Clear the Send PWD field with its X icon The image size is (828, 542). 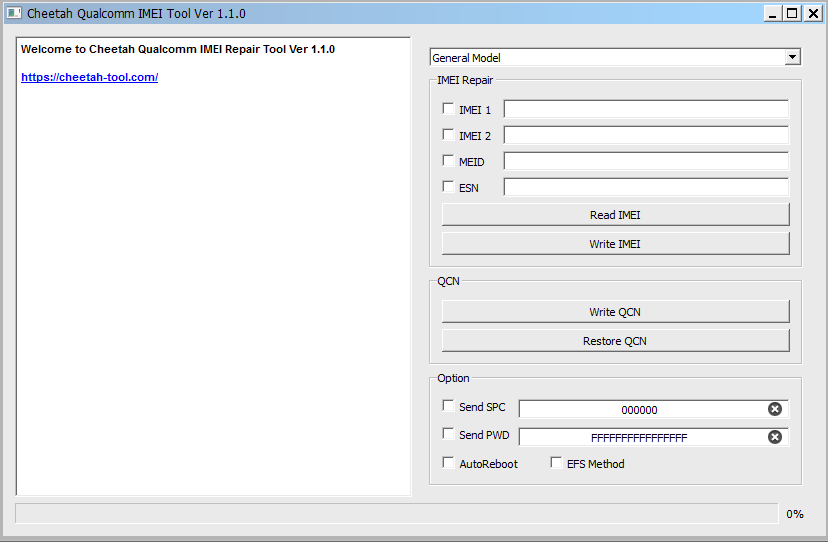tap(775, 437)
